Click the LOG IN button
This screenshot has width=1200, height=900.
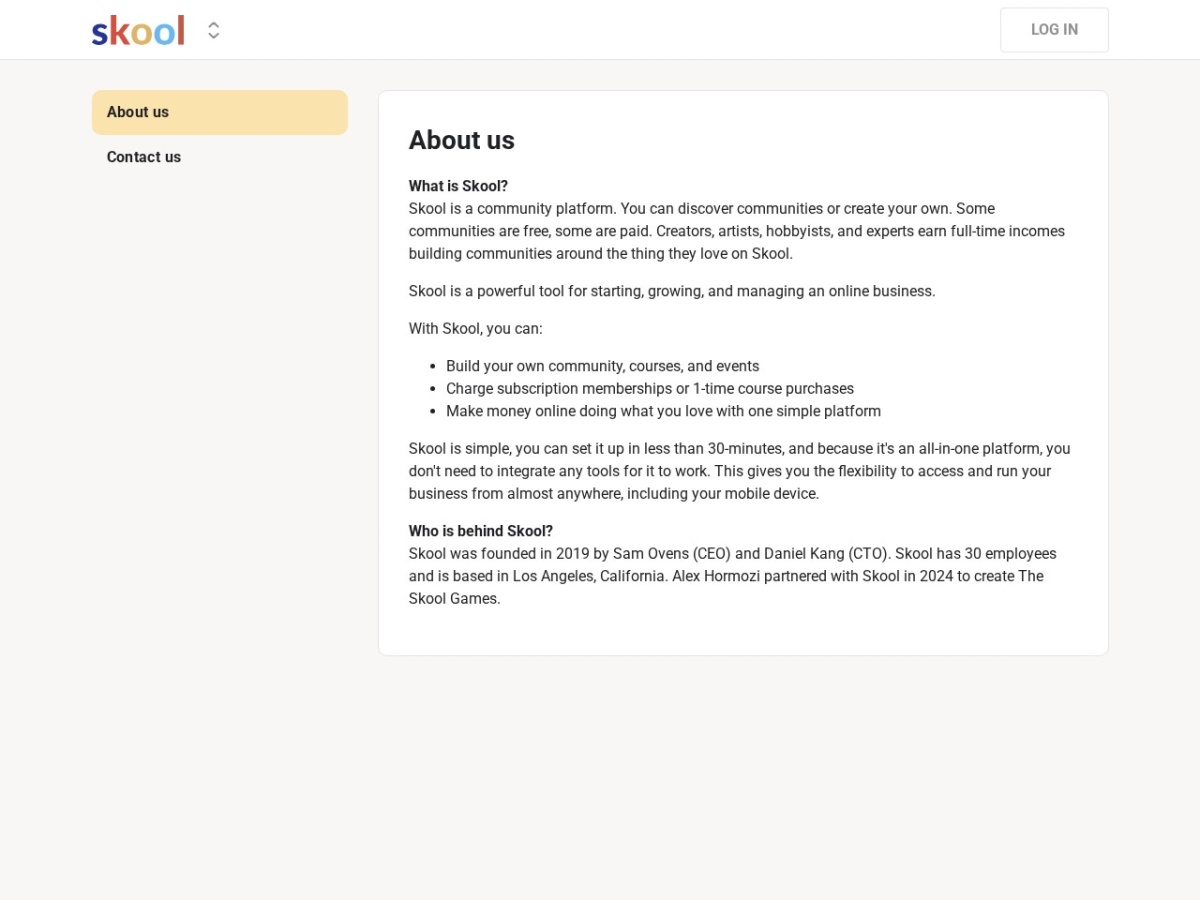click(1054, 30)
